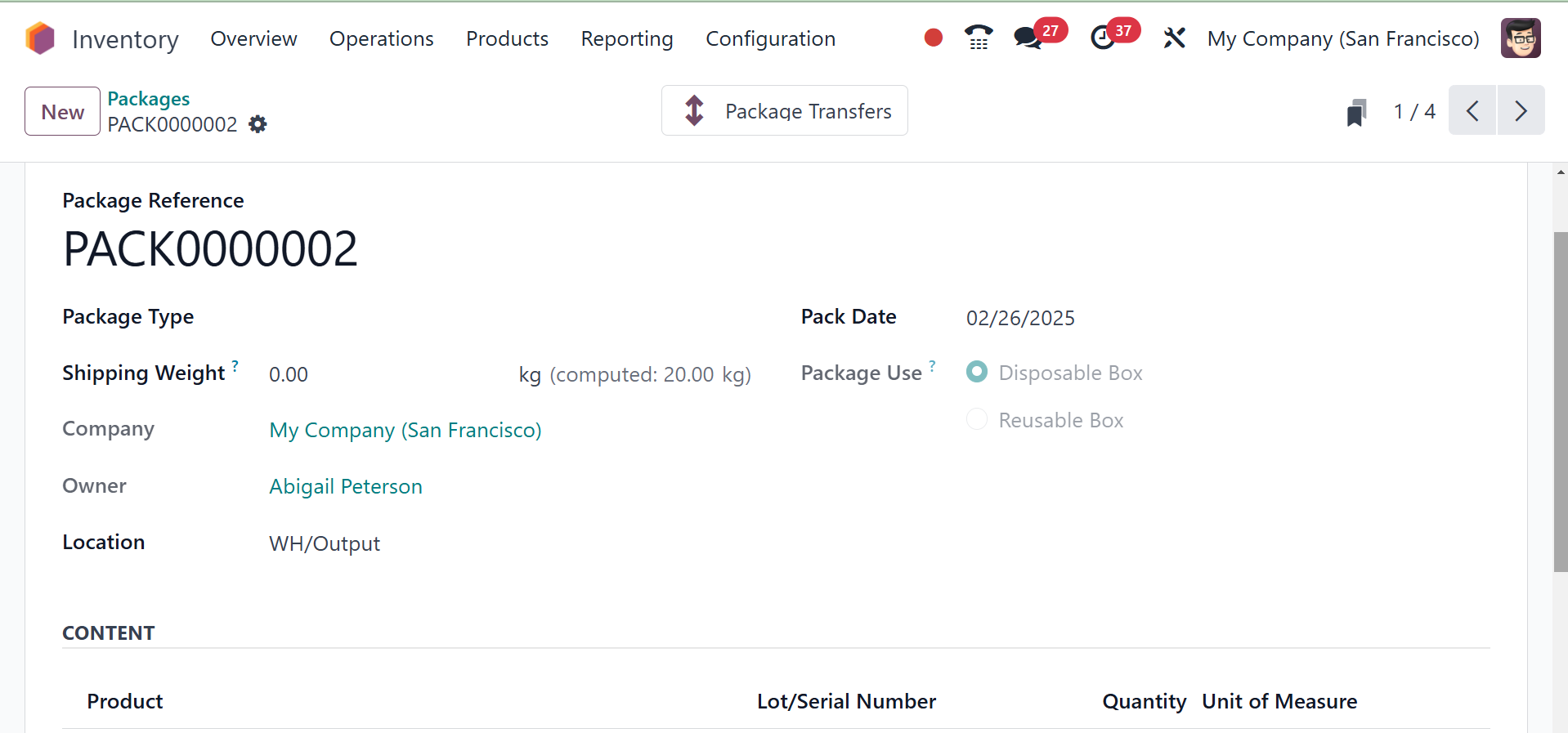Open the debug tools wrench icon
Viewport: 1568px width, 733px height.
[x=1174, y=38]
